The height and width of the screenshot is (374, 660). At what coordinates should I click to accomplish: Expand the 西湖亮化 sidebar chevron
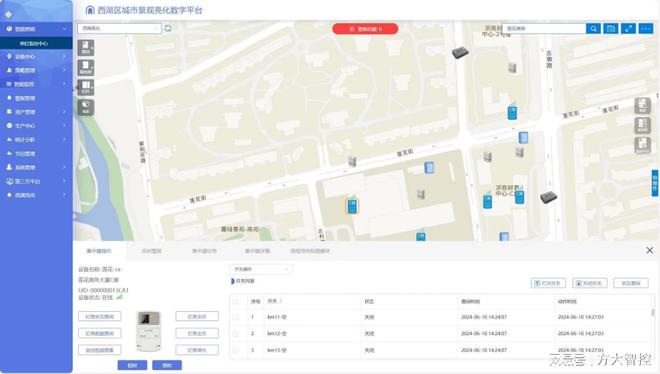tap(65, 195)
